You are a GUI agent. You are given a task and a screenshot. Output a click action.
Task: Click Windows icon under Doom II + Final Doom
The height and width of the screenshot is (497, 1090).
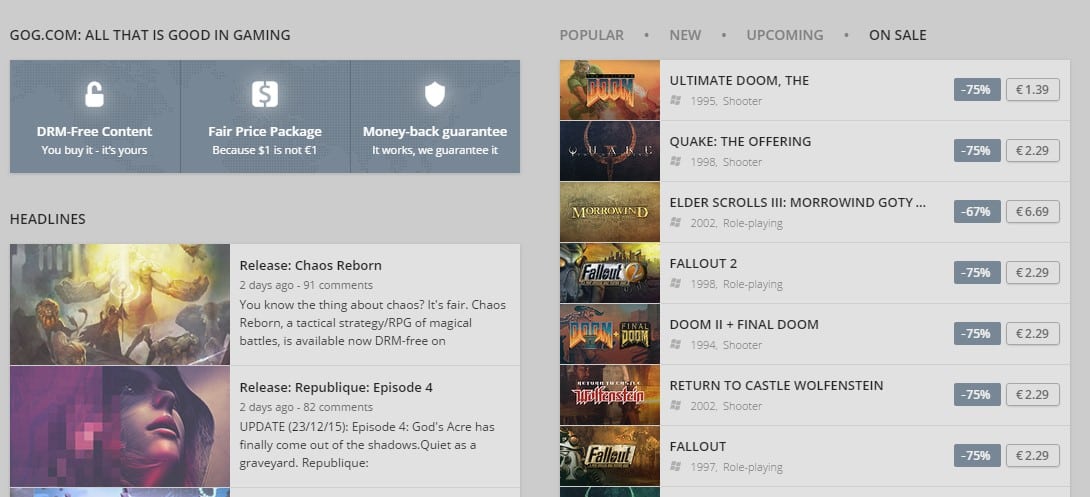[675, 345]
